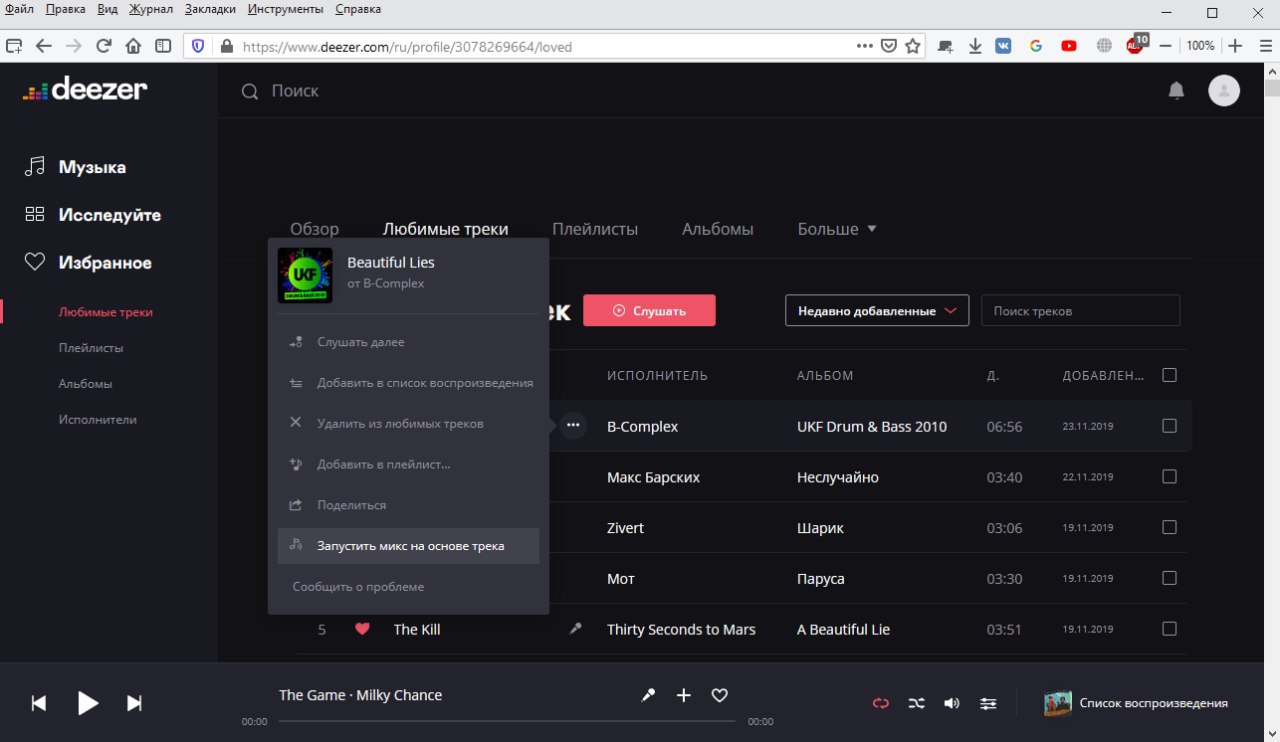
Task: Check the Макс Барских track checkbox
Action: pos(1169,477)
